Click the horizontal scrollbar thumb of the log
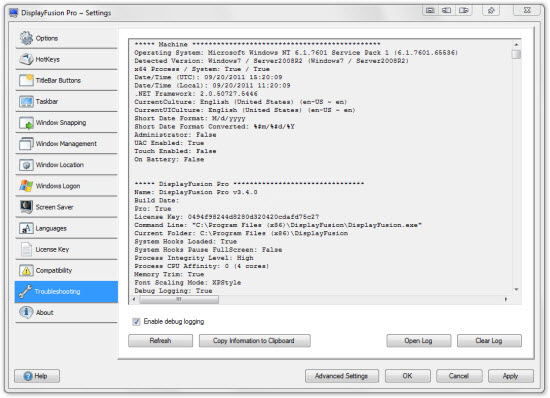This screenshot has width=550, height=398. 179,299
